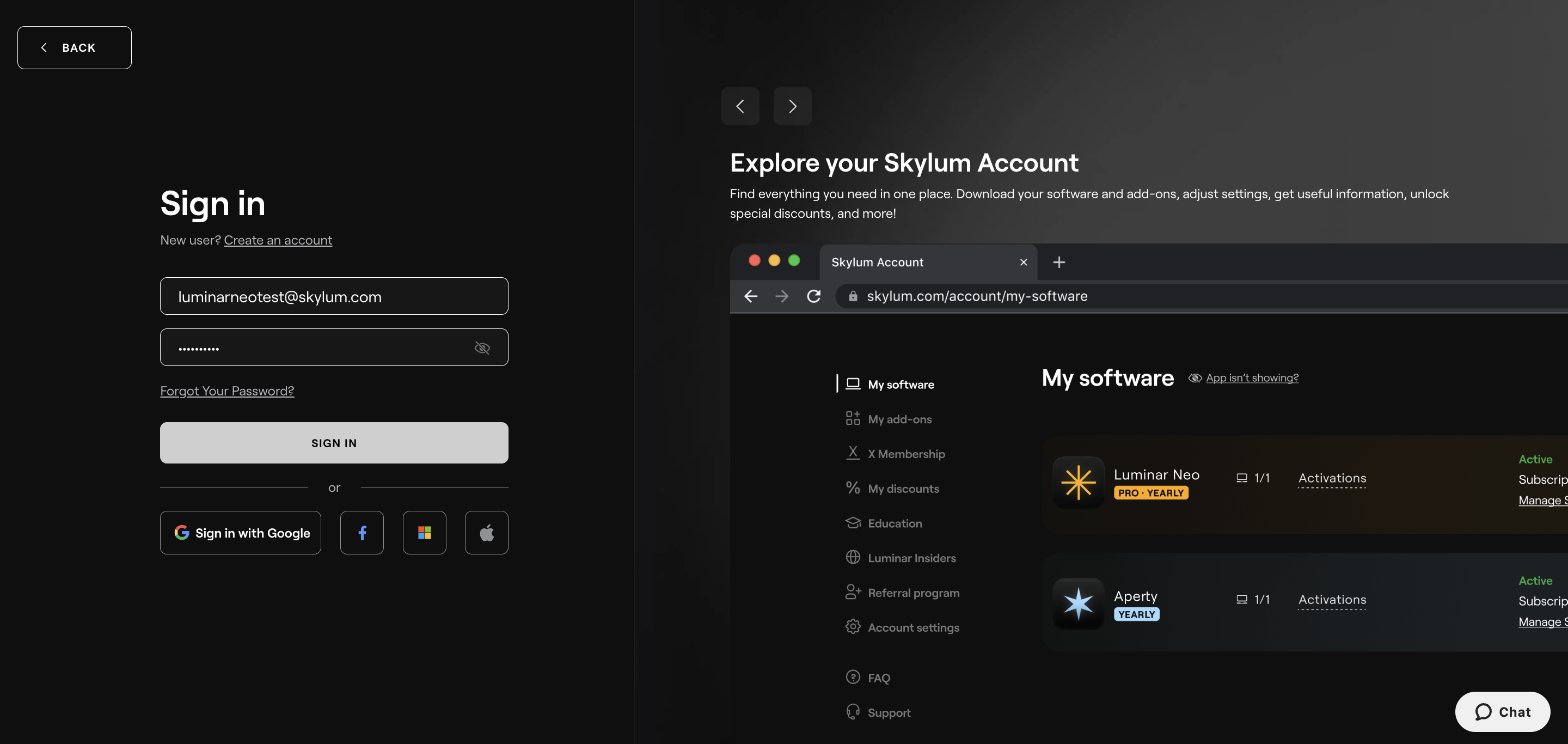The width and height of the screenshot is (1568, 744).
Task: Click the Aperty YEARLY badge
Action: [1136, 614]
